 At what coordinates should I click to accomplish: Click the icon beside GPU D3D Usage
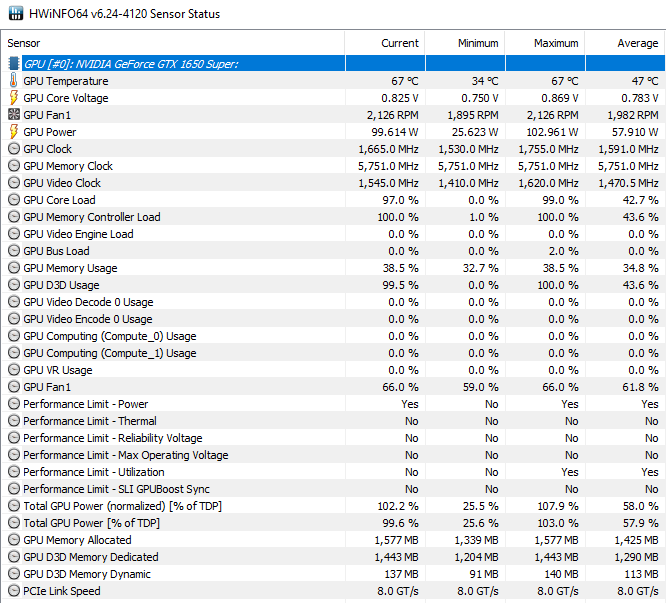coord(14,285)
